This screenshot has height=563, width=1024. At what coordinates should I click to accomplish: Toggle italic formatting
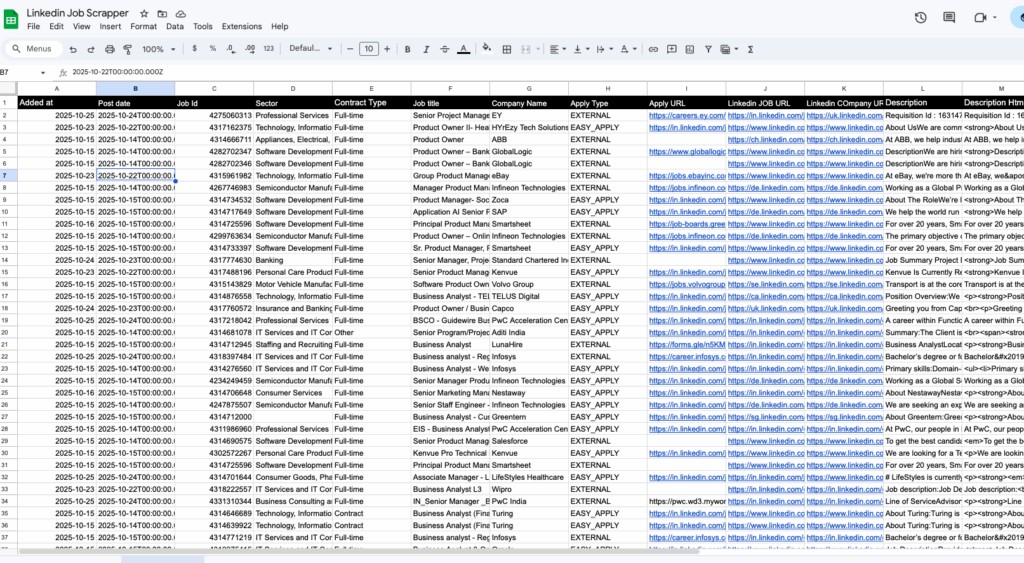[x=426, y=49]
